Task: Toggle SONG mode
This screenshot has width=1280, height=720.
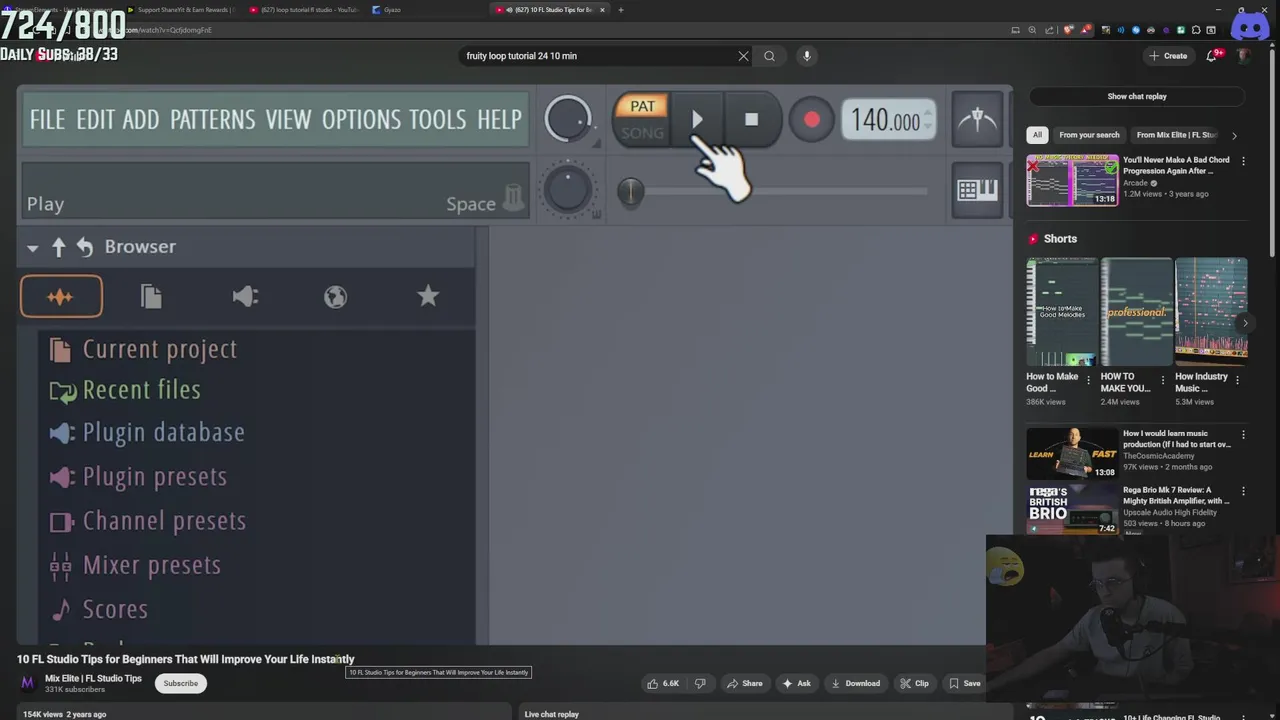Action: tap(642, 133)
